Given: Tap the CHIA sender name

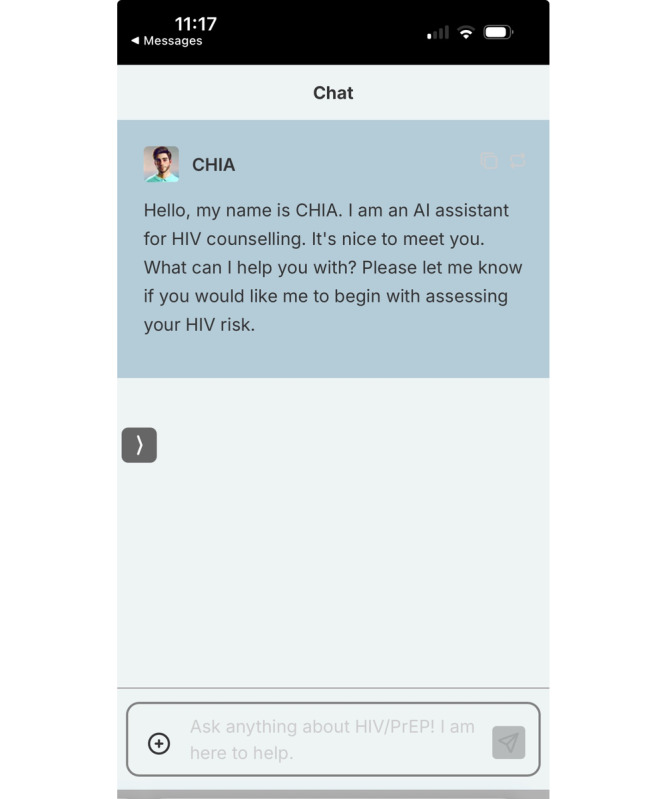Looking at the screenshot, I should pyautogui.click(x=214, y=165).
